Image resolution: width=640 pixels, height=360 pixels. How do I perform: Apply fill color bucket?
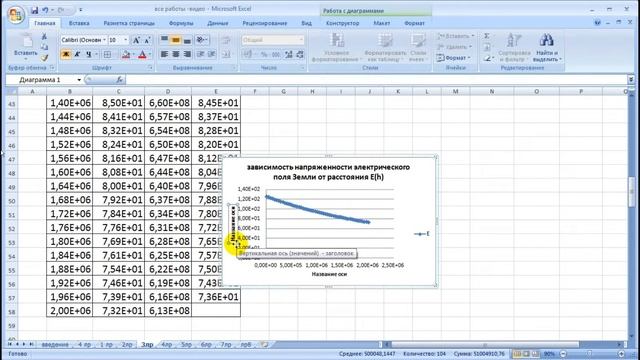click(x=126, y=54)
